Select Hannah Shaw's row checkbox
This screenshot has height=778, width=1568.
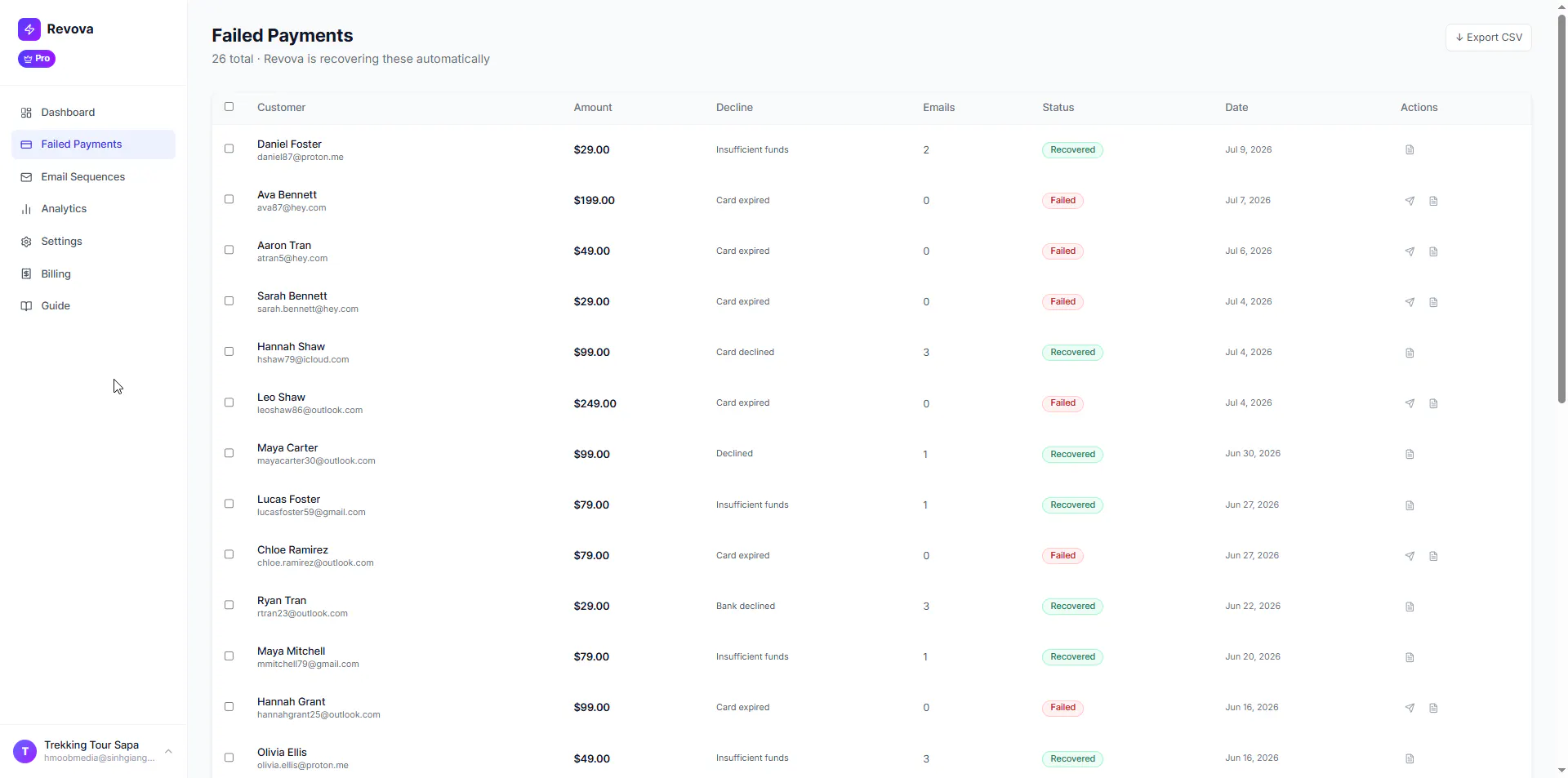[229, 352]
